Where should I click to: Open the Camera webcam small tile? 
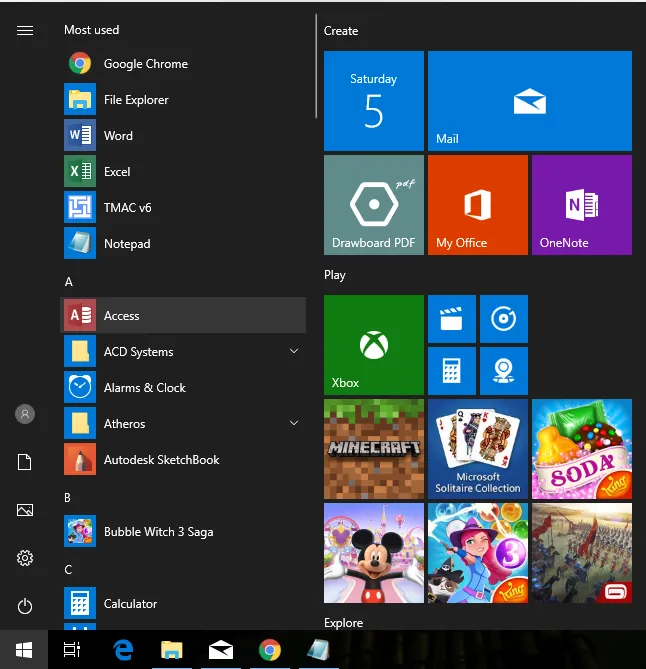pos(503,371)
